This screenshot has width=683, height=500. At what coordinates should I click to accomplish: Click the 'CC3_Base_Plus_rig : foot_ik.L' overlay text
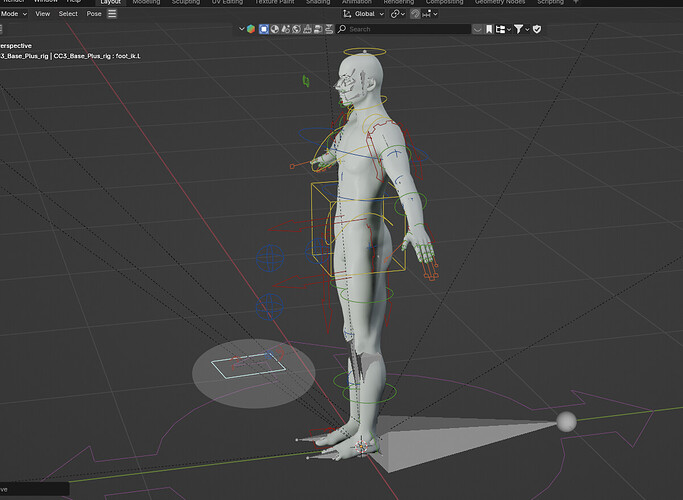pos(97,56)
